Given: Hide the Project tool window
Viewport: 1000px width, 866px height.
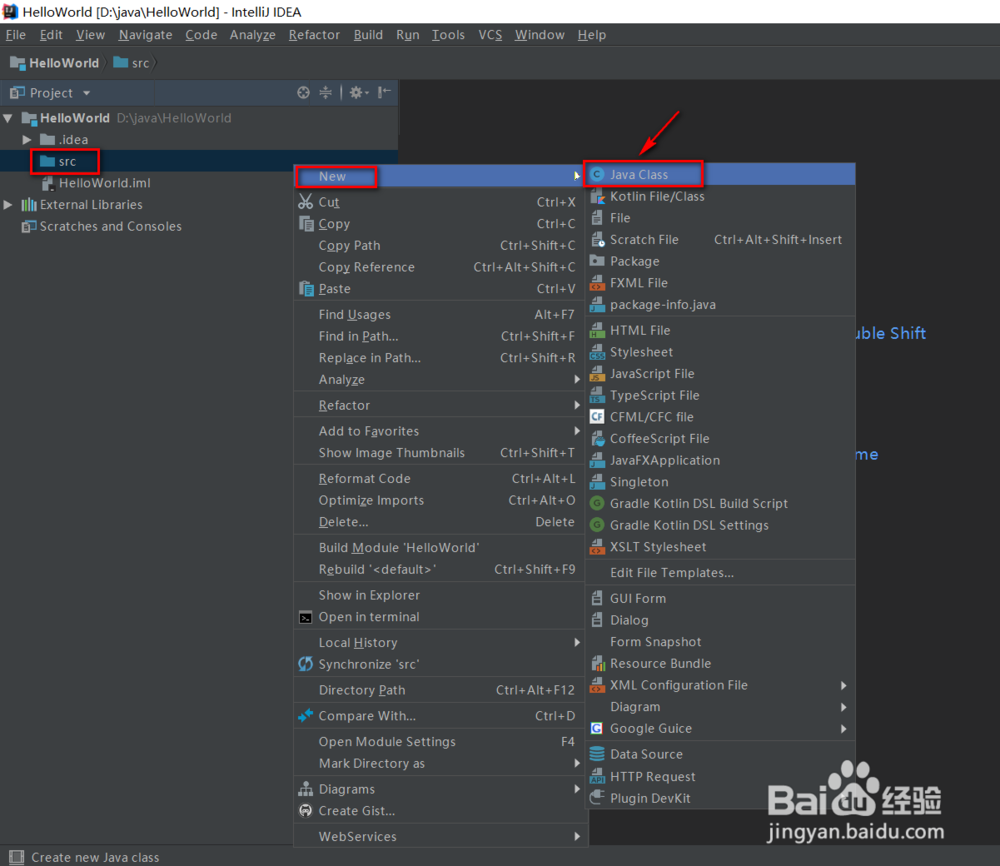Looking at the screenshot, I should point(384,92).
